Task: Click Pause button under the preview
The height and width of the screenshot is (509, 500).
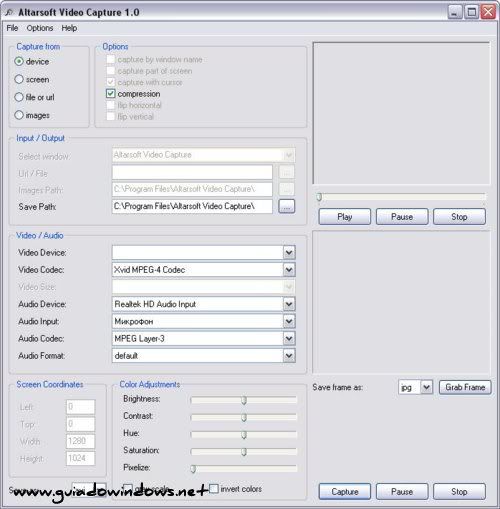Action: (402, 217)
